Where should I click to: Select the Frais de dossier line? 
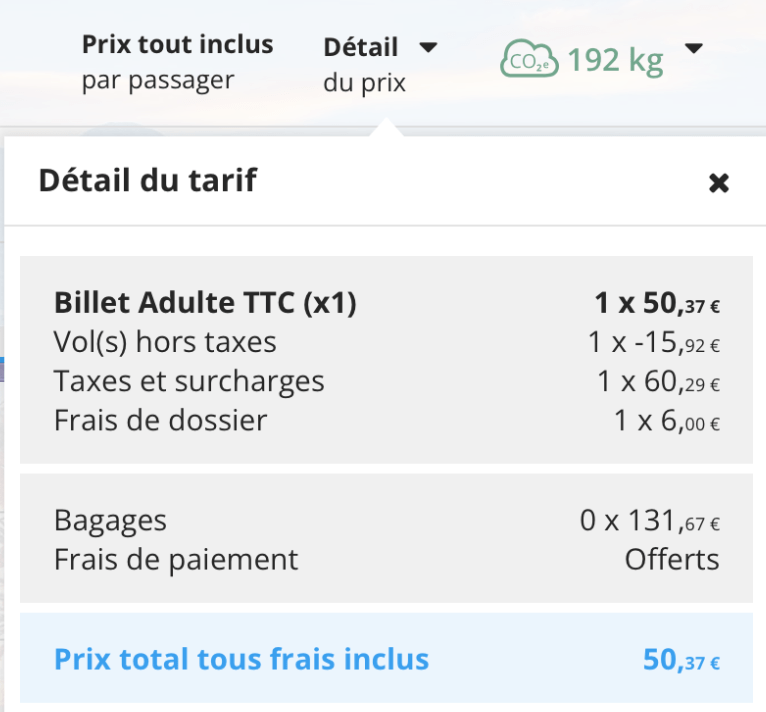click(160, 420)
